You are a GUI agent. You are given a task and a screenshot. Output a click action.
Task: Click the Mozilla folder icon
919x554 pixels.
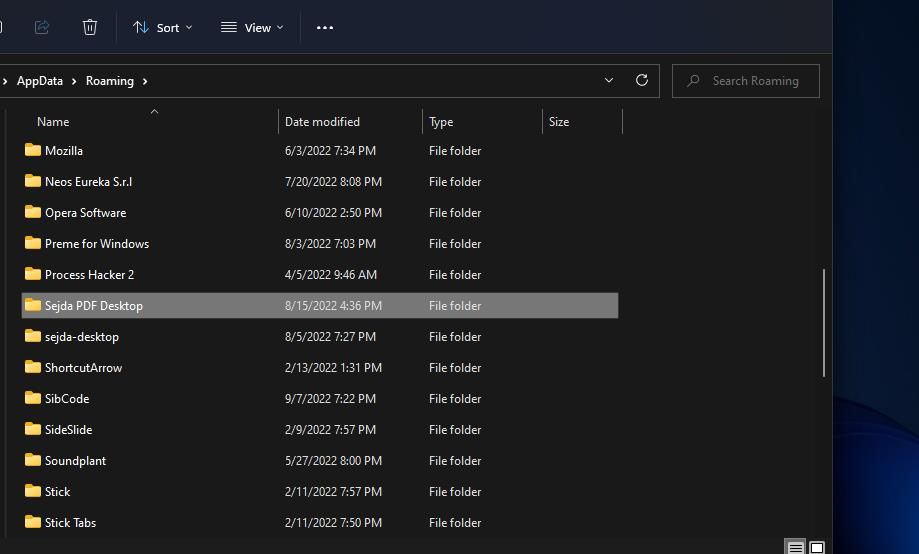pyautogui.click(x=33, y=150)
